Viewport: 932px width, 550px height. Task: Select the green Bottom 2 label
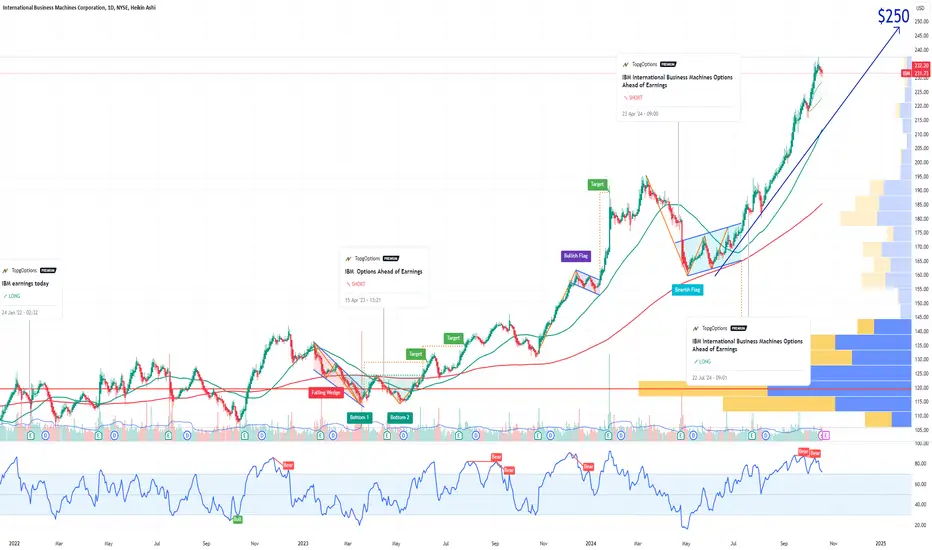[400, 417]
